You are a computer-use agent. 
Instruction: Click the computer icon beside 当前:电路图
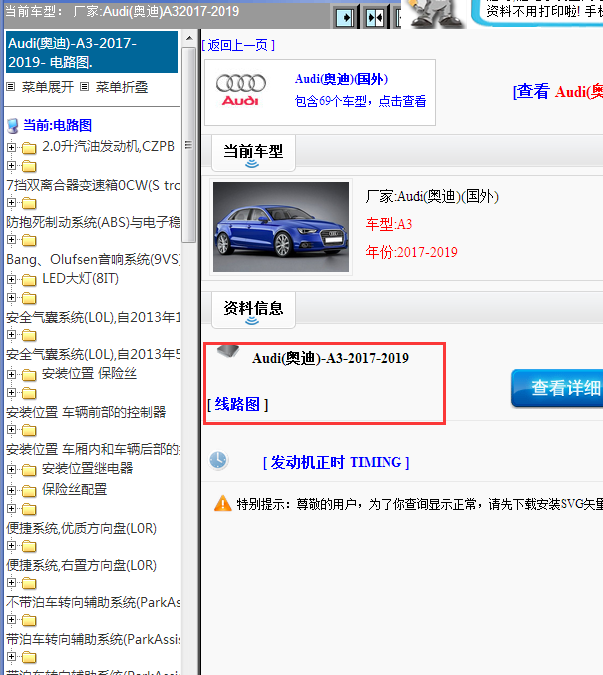tap(13, 126)
